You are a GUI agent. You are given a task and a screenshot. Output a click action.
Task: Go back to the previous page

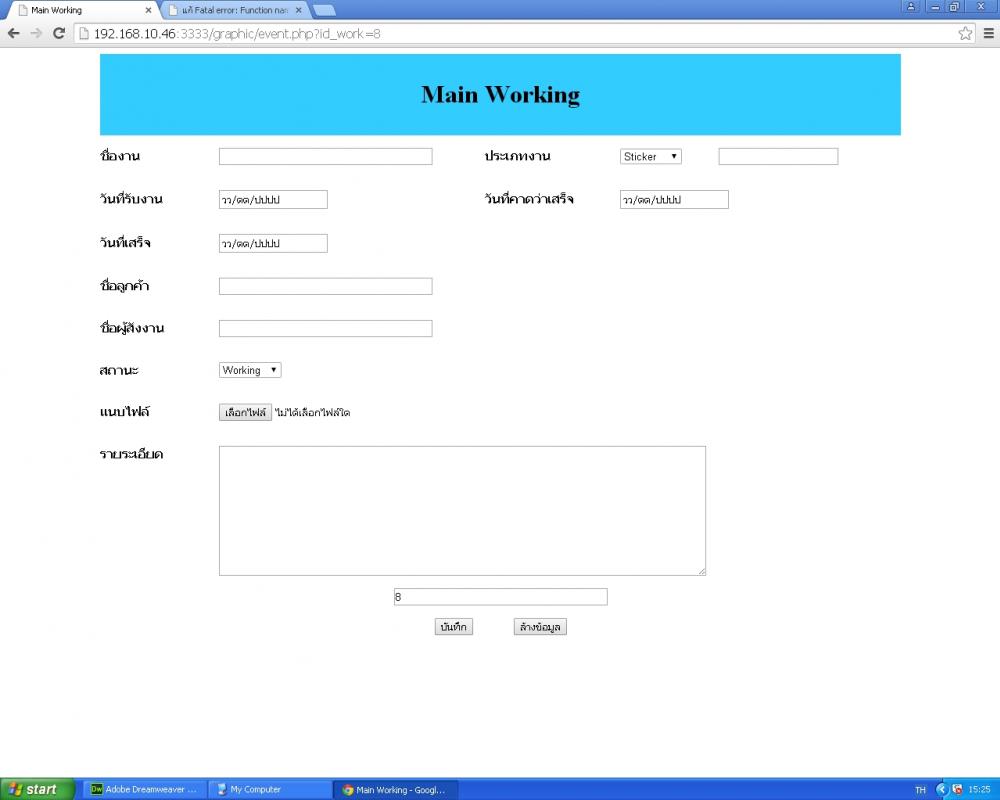pyautogui.click(x=13, y=33)
